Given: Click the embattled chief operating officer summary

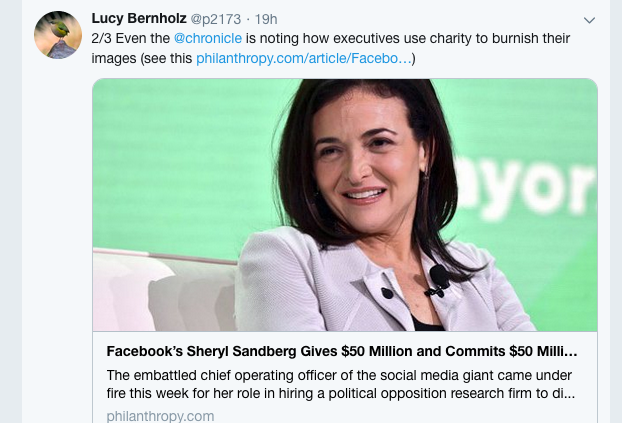Looking at the screenshot, I should click(342, 383).
